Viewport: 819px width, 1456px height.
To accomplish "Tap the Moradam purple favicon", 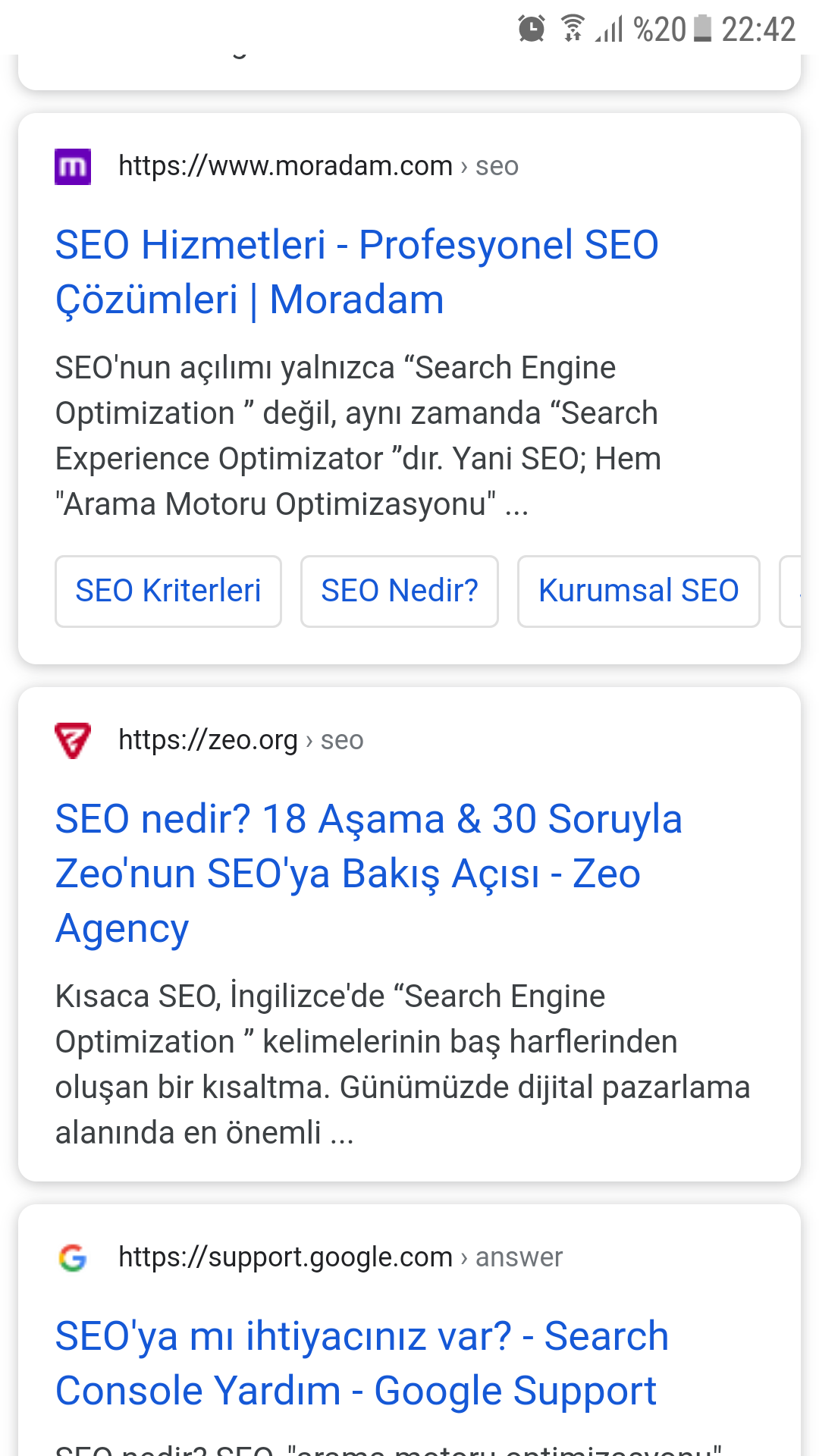I will pyautogui.click(x=73, y=167).
